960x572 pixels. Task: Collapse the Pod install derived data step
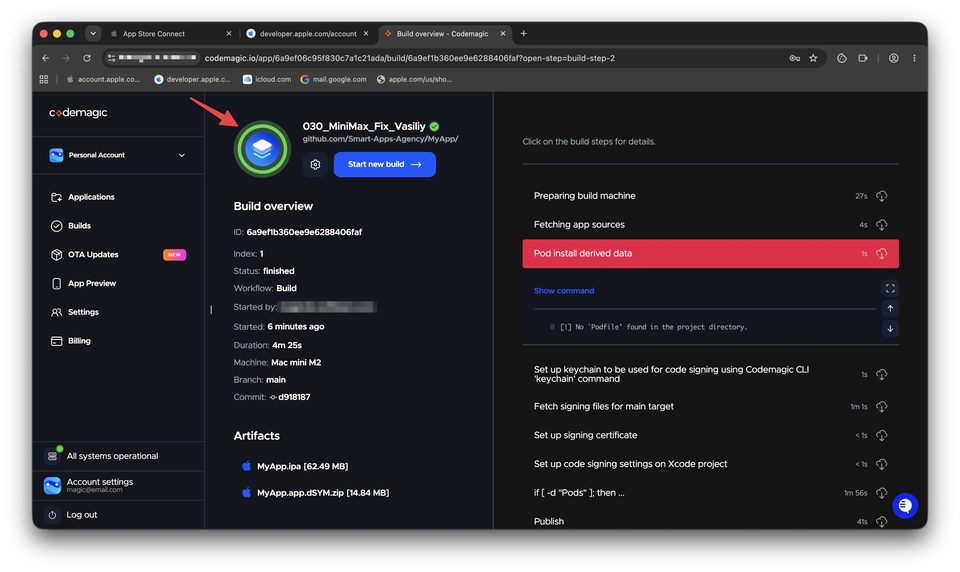pos(710,254)
